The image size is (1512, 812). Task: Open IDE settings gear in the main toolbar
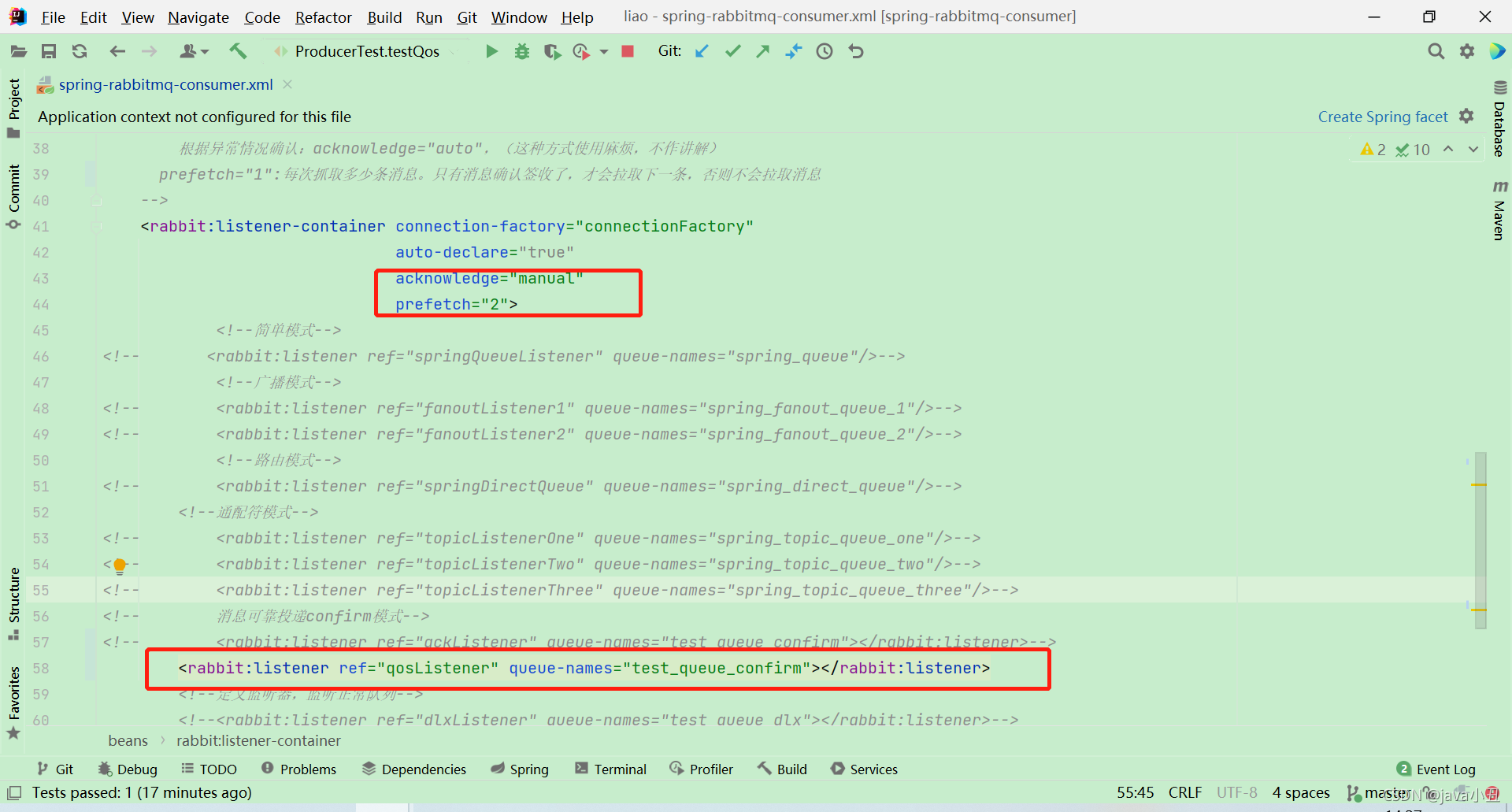1467,51
